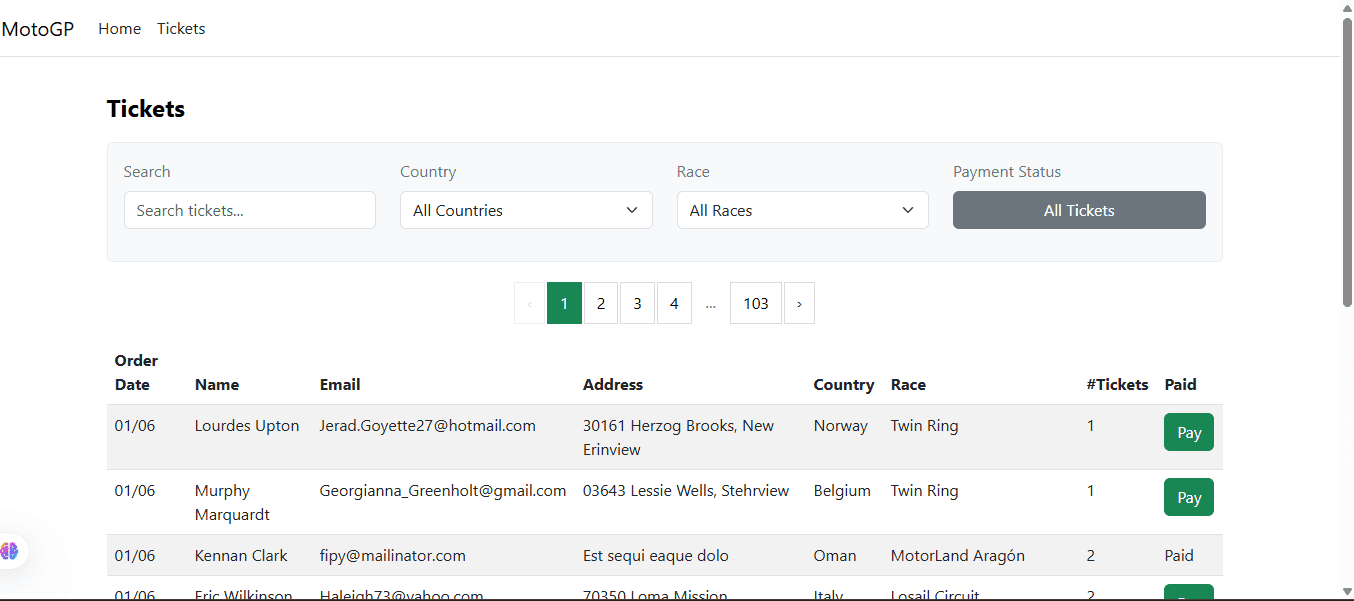Select email fipy@mailinator.com
The height and width of the screenshot is (601, 1354).
click(x=393, y=555)
